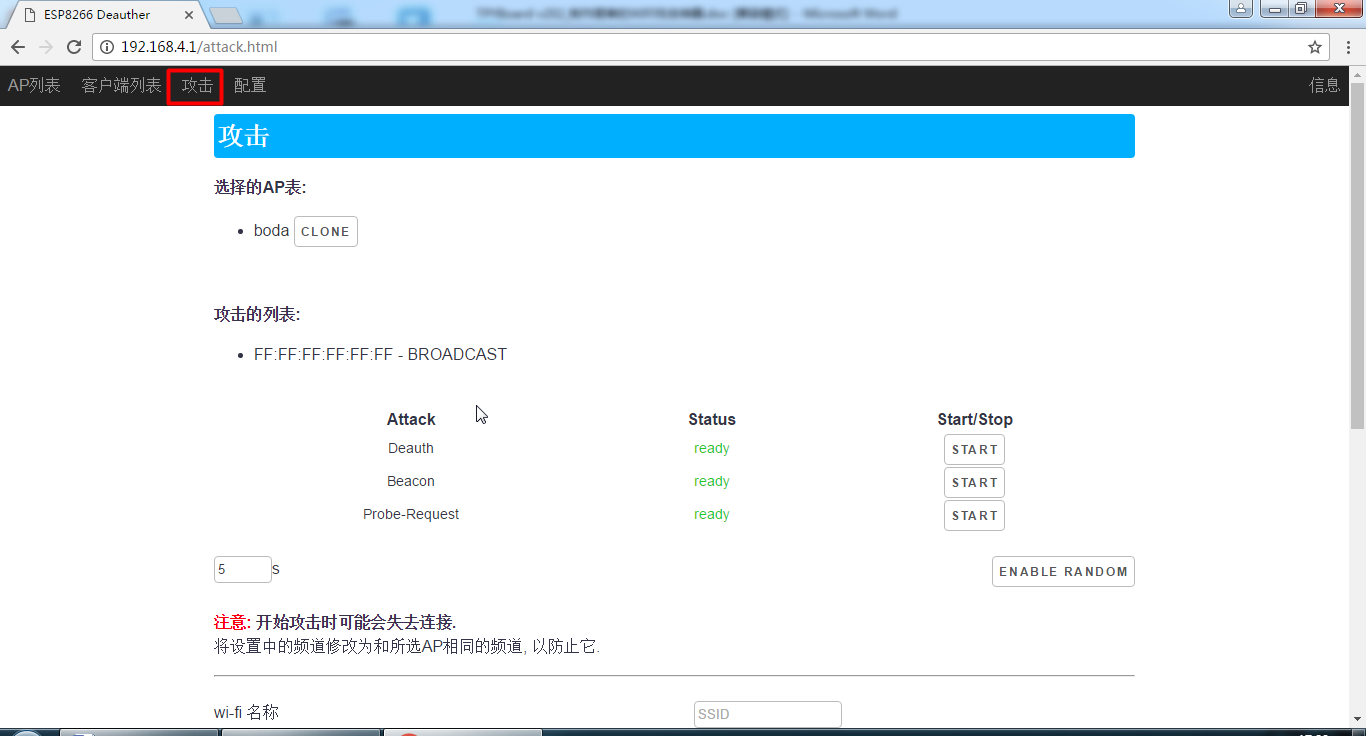Open the Chrome menu (three dots)

tap(1346, 47)
